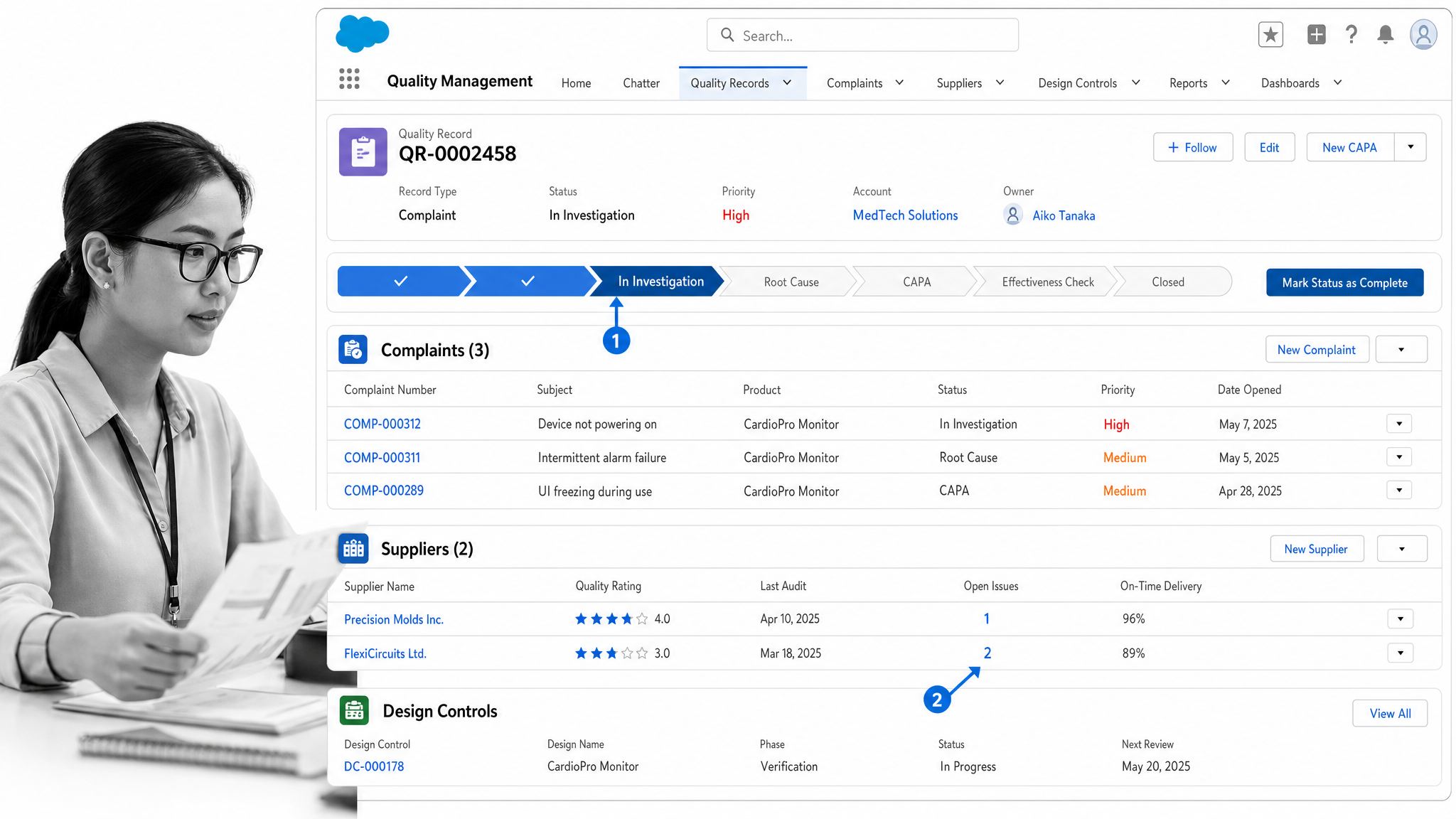Open row actions for COMP-000289

(x=1399, y=490)
